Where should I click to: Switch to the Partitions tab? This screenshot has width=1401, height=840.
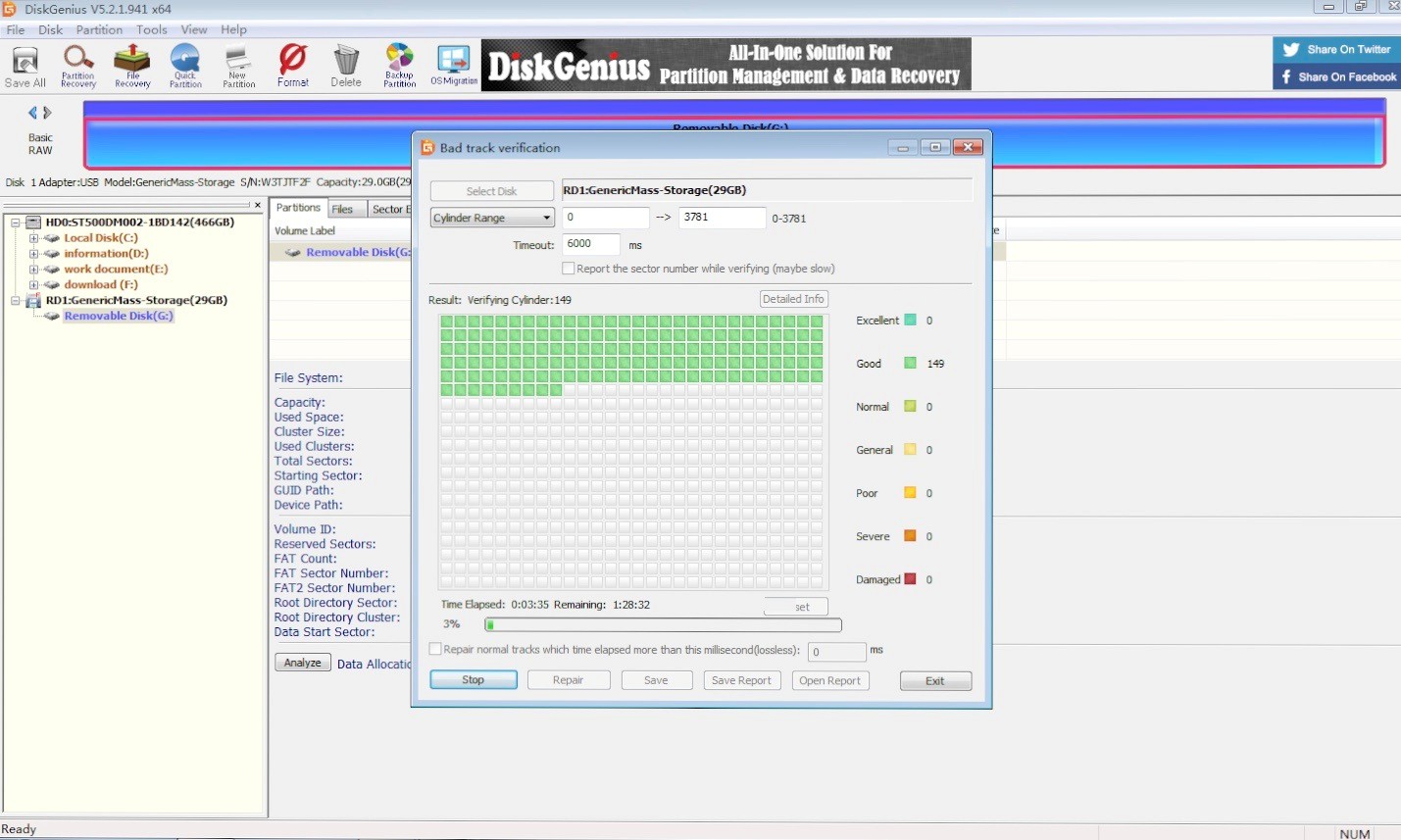coord(298,208)
